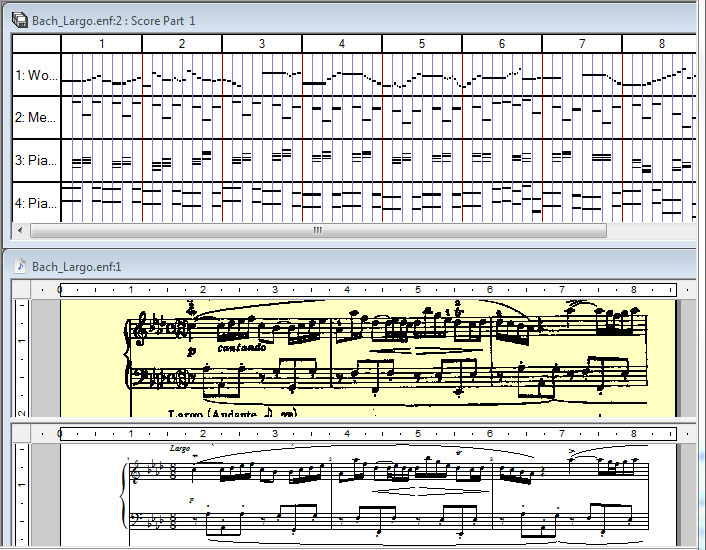Click the scroll left arrow of piano roll
The height and width of the screenshot is (550, 706).
click(x=20, y=230)
